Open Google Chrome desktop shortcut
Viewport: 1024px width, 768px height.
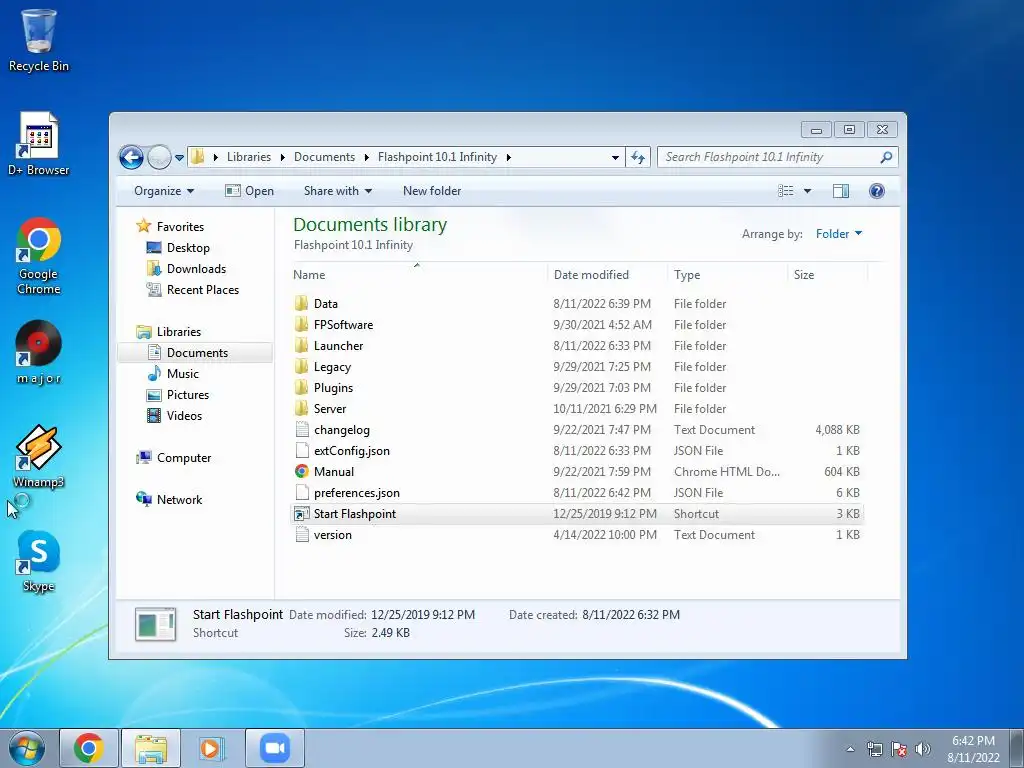(39, 255)
